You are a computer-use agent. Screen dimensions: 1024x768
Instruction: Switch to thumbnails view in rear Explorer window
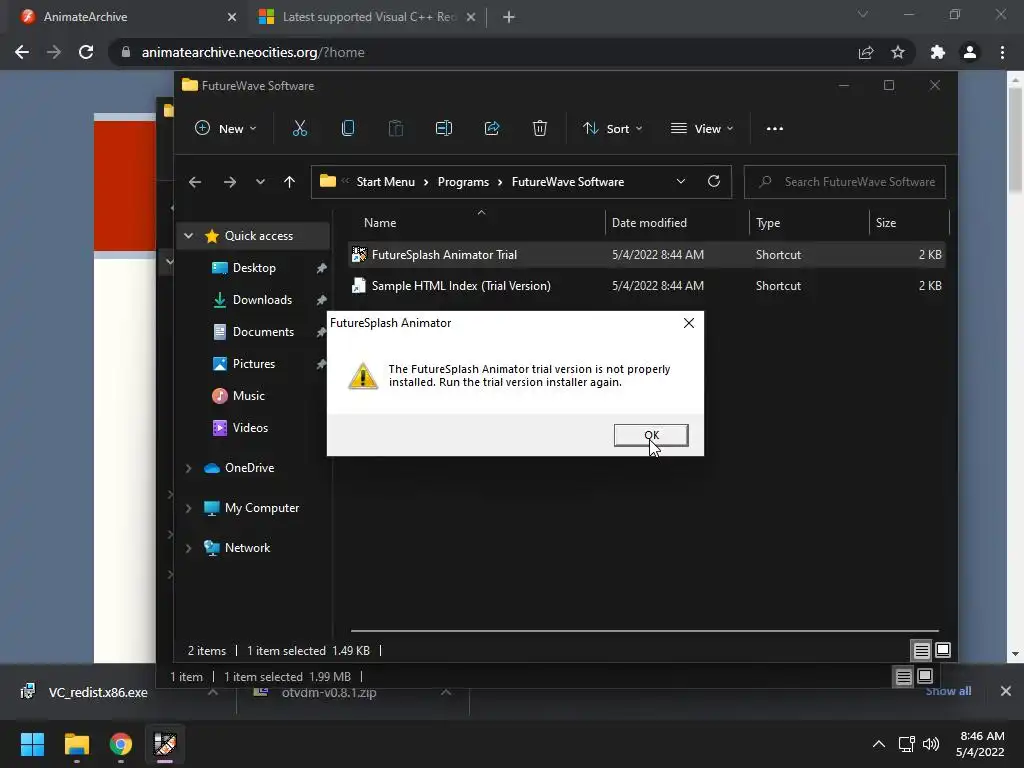[x=925, y=676]
